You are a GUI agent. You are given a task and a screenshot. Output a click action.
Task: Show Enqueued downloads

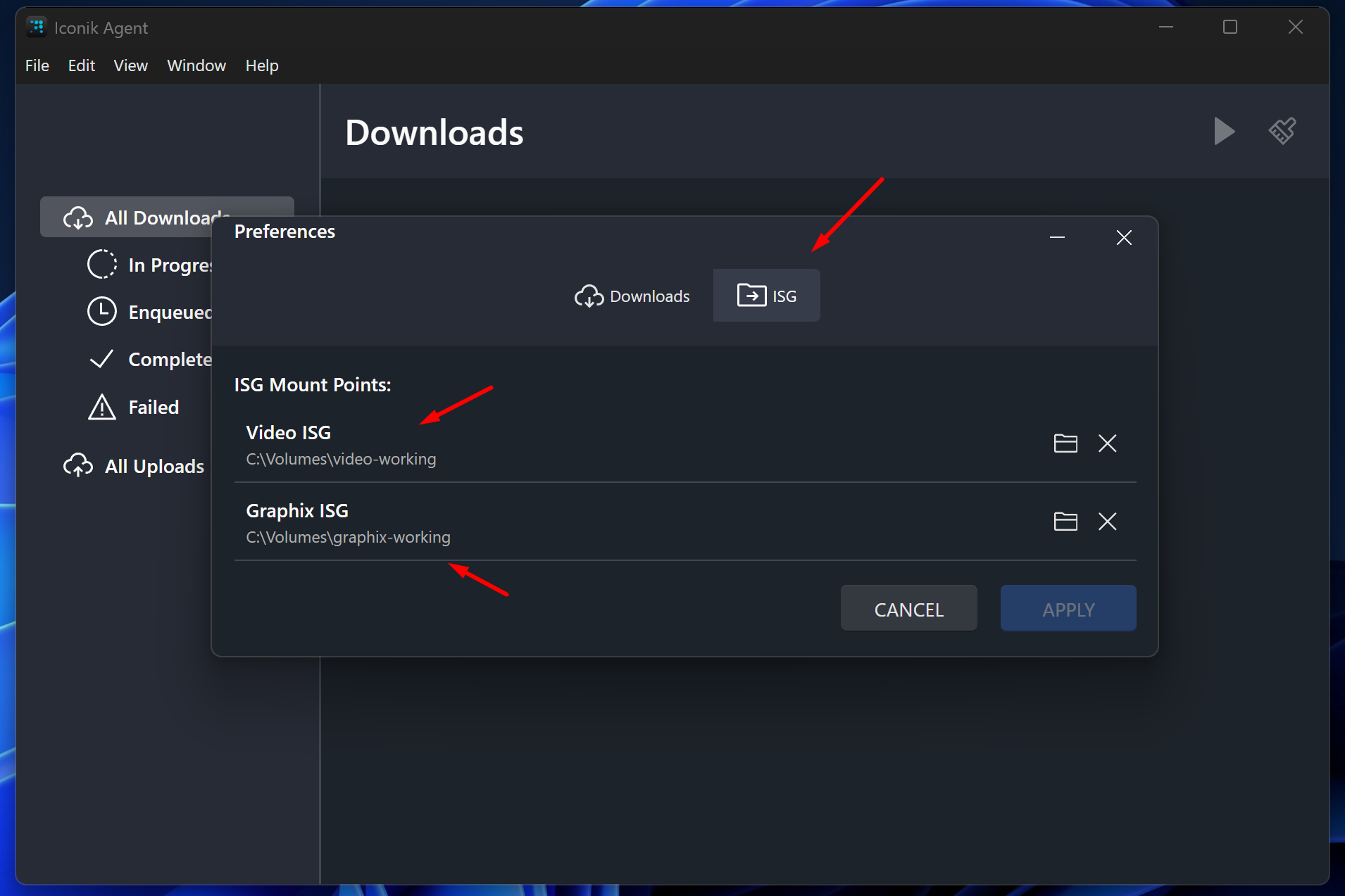click(x=149, y=312)
